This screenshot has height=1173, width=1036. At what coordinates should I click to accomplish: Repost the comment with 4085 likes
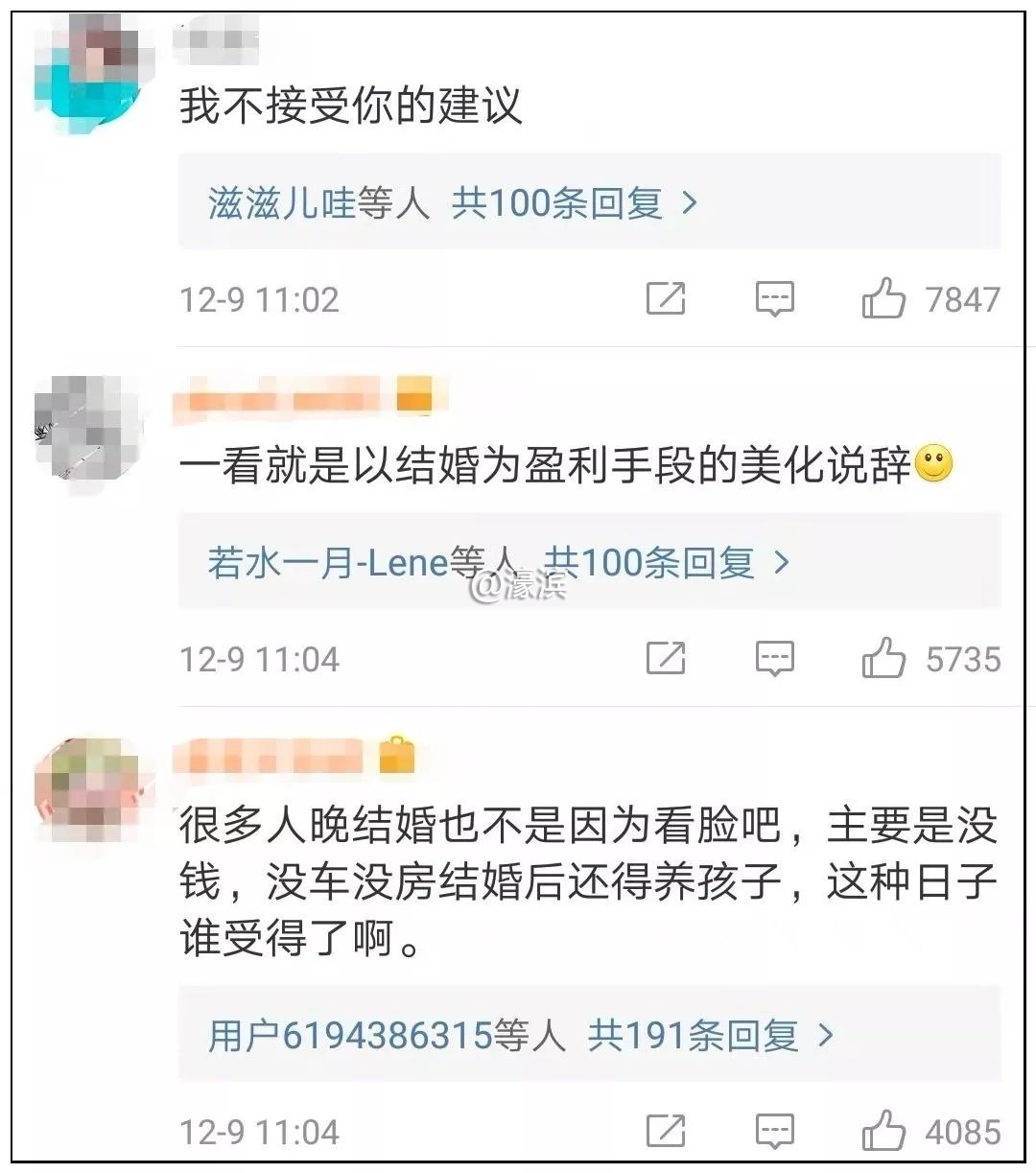[666, 1132]
